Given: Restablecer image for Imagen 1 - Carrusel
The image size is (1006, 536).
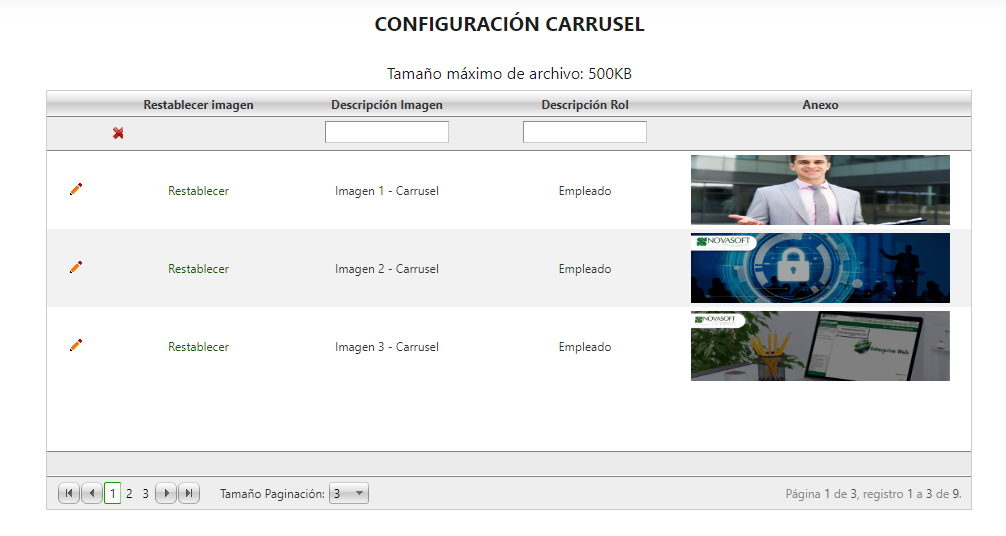Looking at the screenshot, I should 198,191.
